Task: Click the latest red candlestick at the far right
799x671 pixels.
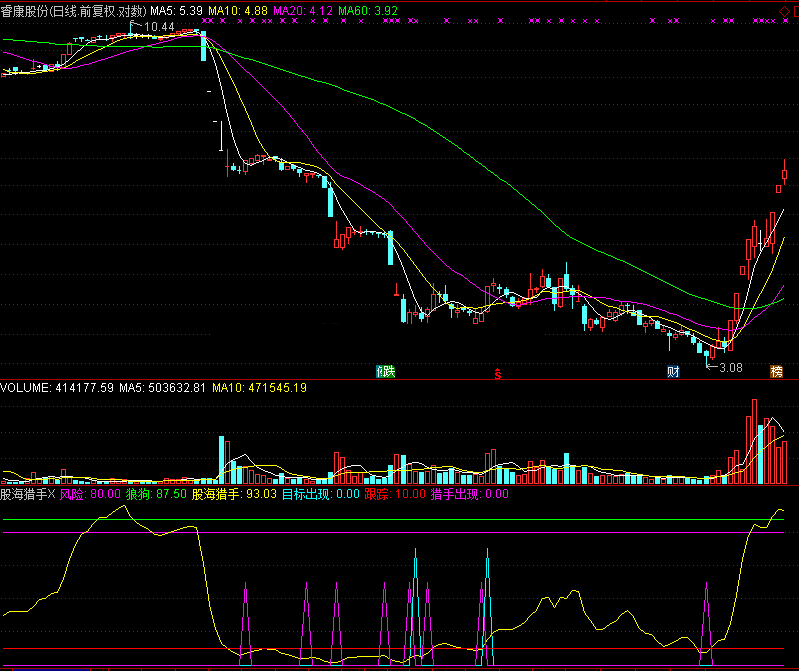Action: (x=785, y=173)
